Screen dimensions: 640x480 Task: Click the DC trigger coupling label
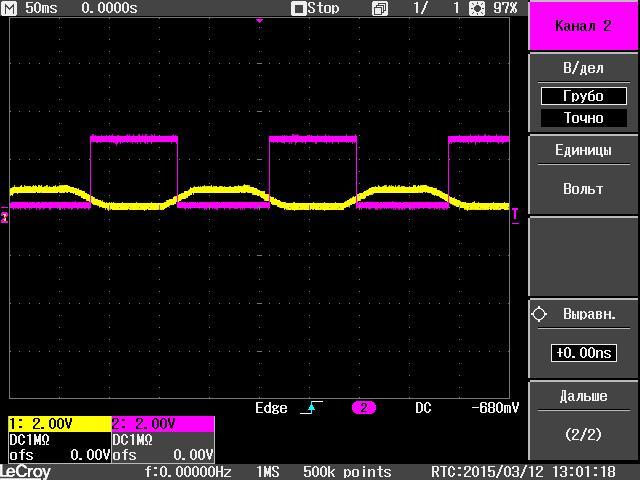tap(423, 408)
